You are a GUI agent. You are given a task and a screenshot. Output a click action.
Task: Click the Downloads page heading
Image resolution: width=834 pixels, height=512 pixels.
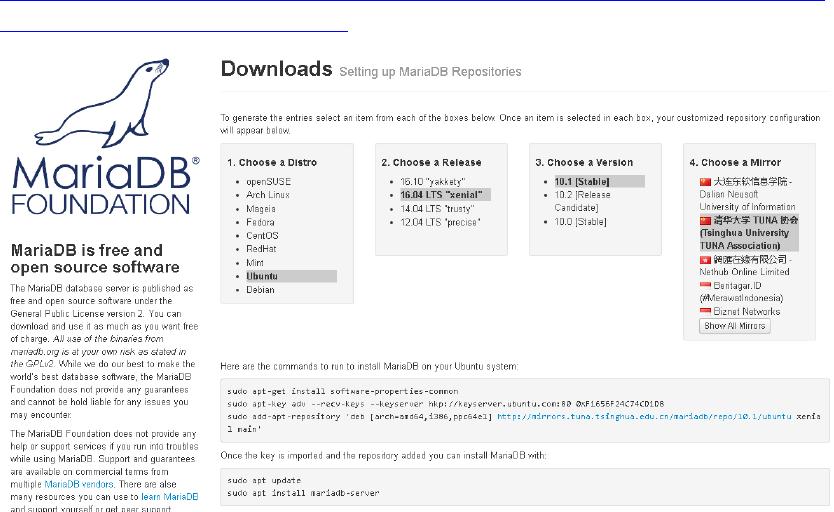pyautogui.click(x=277, y=69)
